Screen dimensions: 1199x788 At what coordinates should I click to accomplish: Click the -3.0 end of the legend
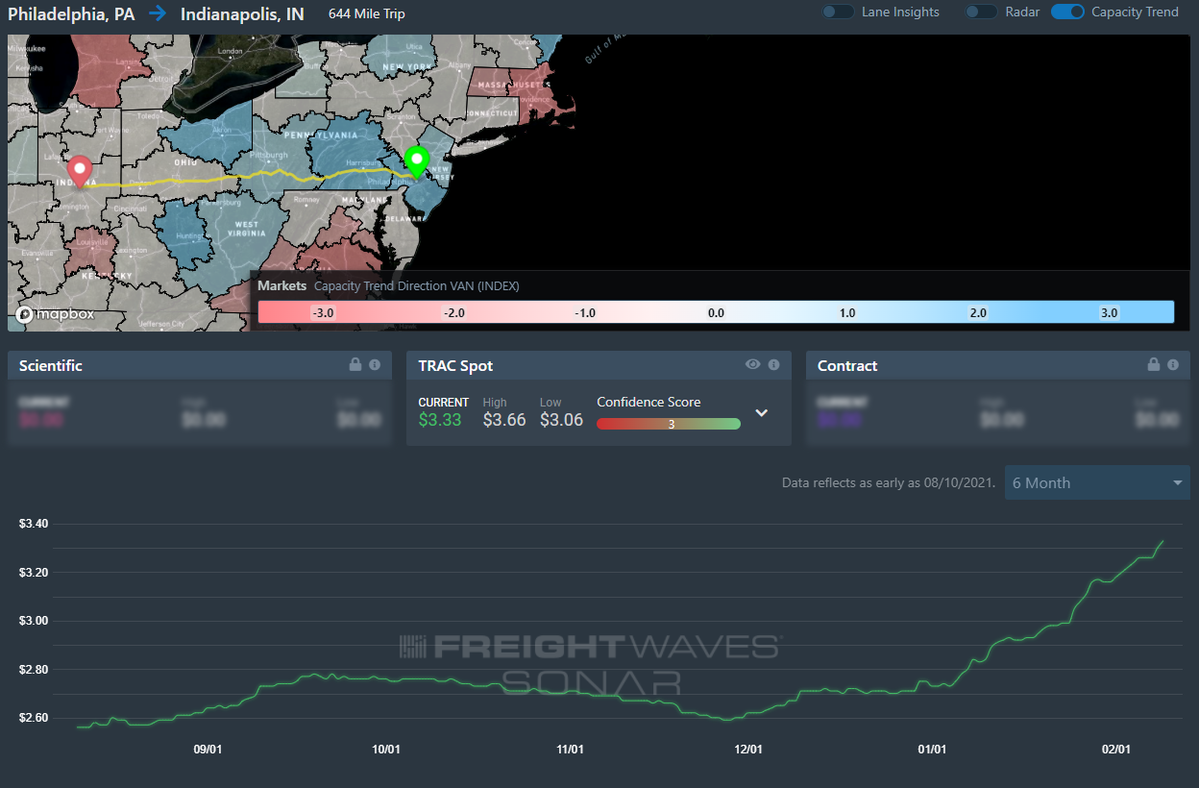point(323,313)
